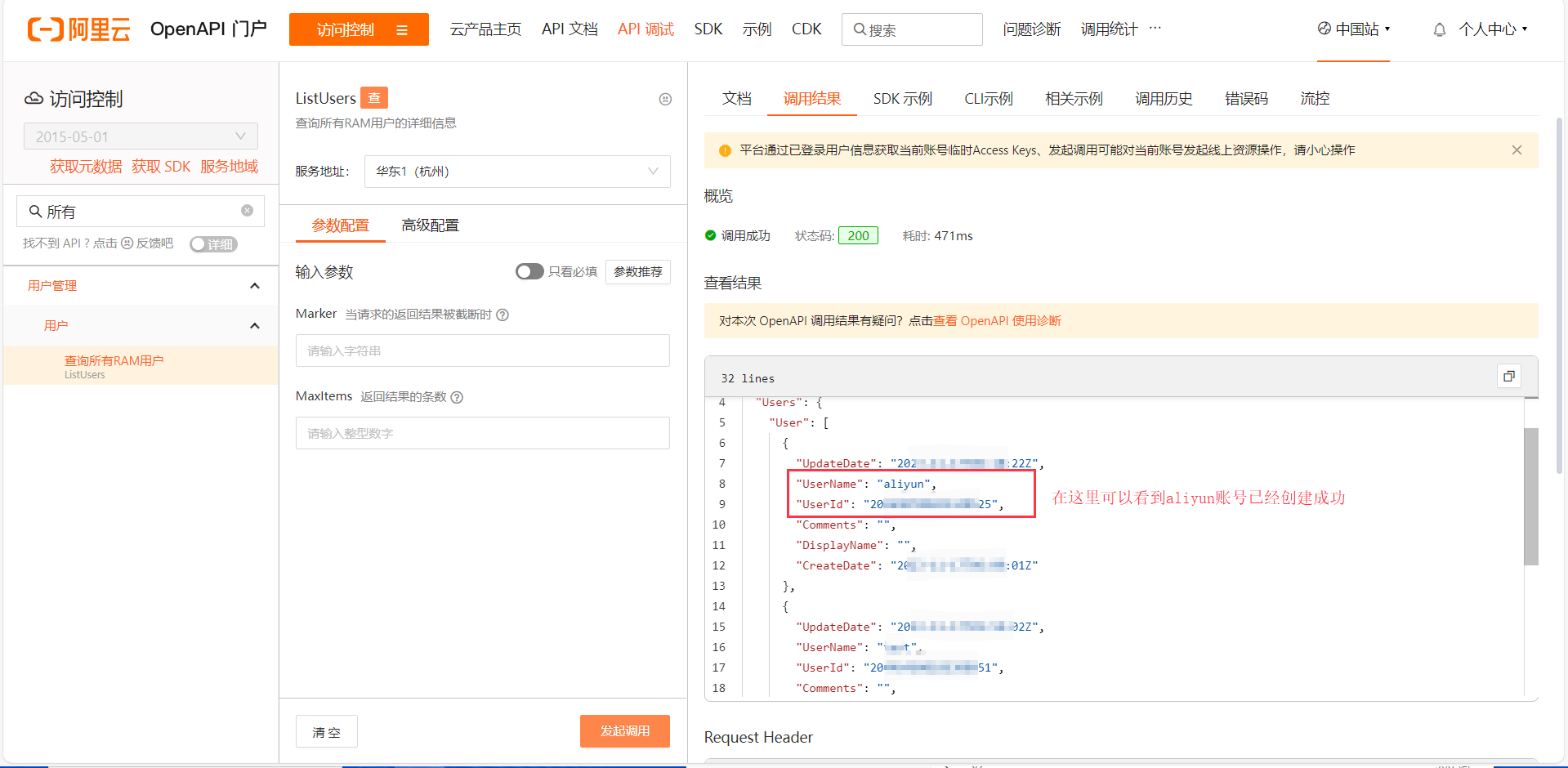
Task: Click the result code vertical scrollbar
Action: 1531,497
